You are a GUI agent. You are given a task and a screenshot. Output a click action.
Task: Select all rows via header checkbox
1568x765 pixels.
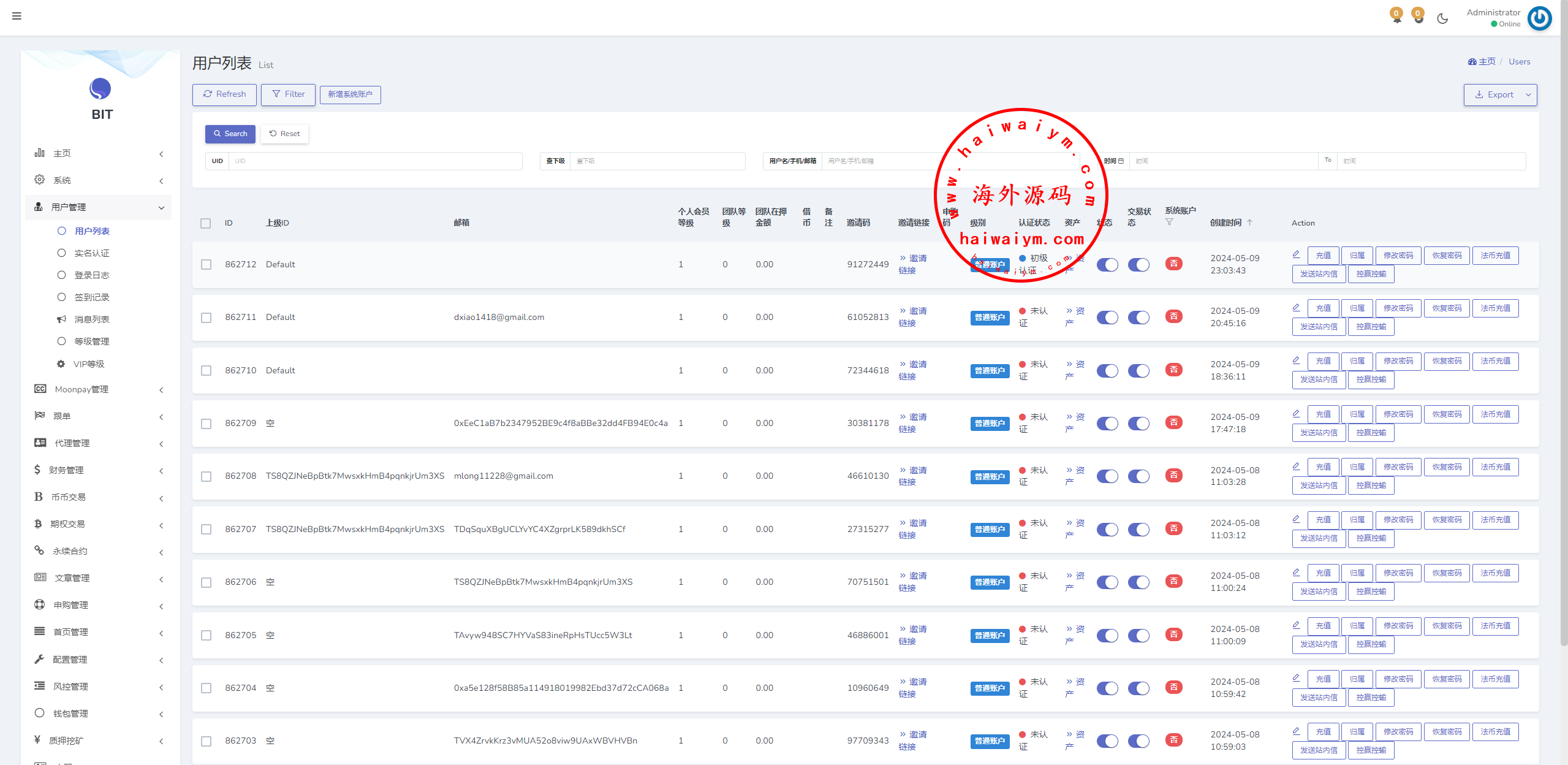coord(206,223)
